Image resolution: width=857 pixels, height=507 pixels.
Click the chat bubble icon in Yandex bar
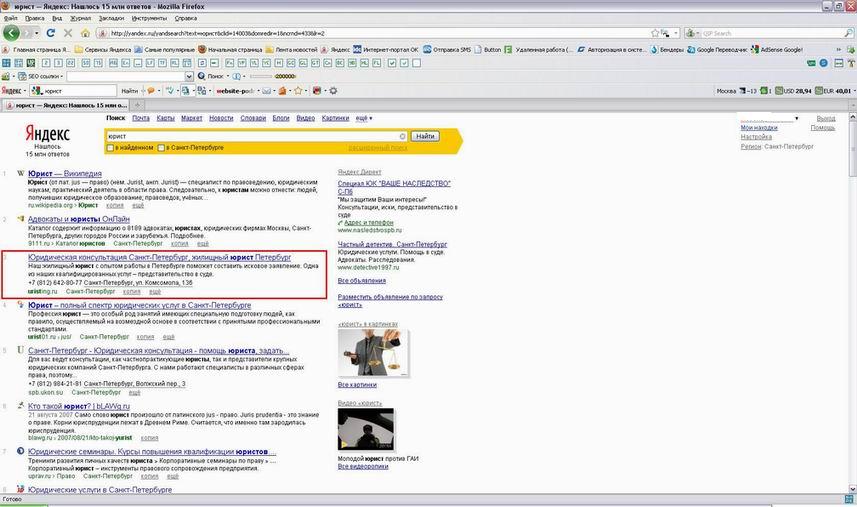(x=151, y=91)
